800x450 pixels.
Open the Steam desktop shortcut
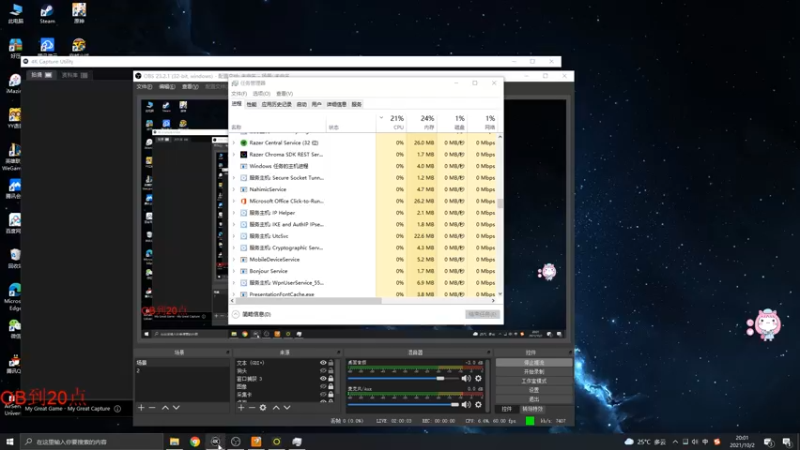[47, 14]
